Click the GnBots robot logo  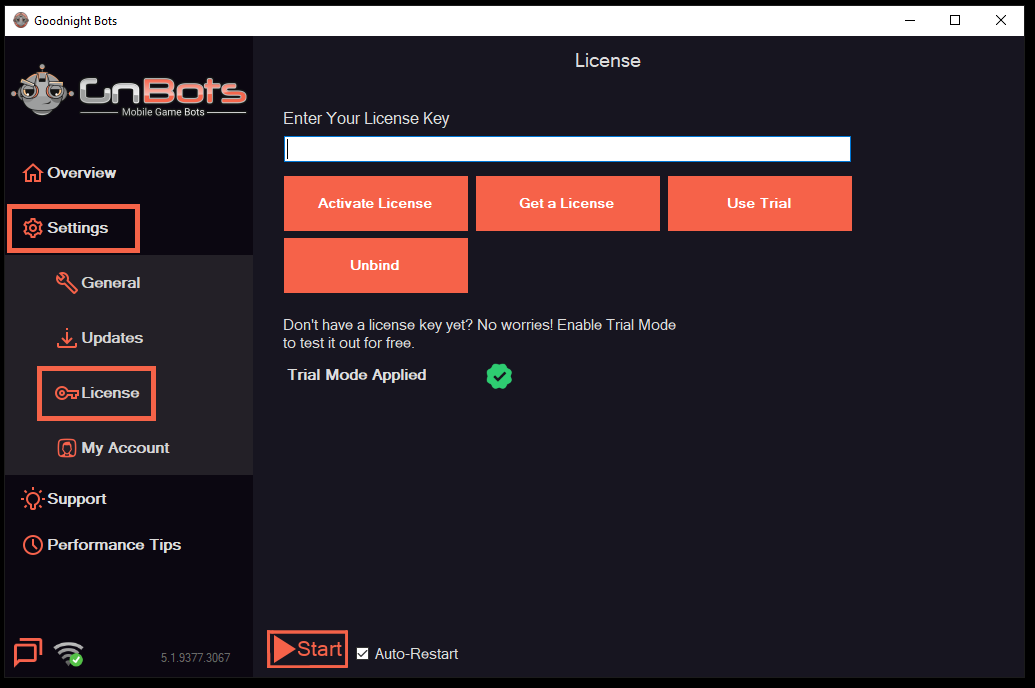pos(42,90)
